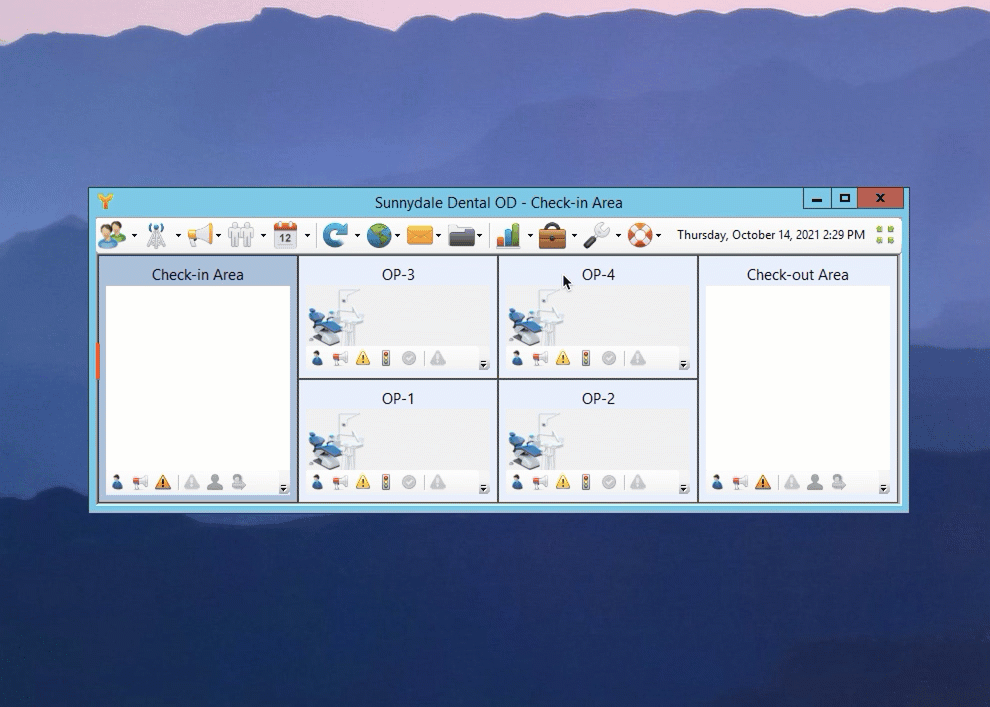The height and width of the screenshot is (707, 990).
Task: Click the dental chair image in OP-2
Action: 537,441
